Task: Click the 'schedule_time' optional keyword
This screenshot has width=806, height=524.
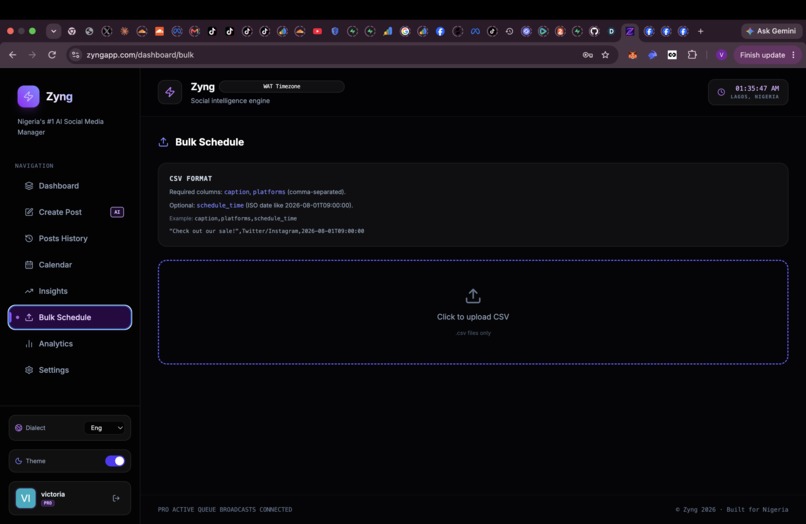Action: click(220, 205)
